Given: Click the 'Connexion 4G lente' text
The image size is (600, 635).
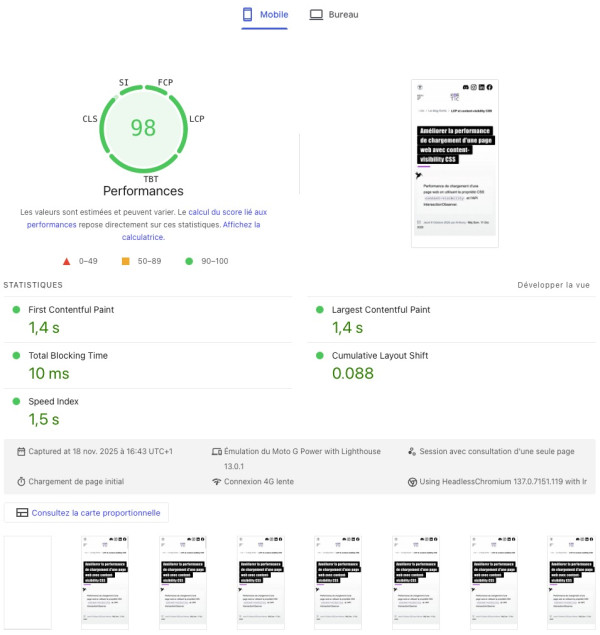Looking at the screenshot, I should tap(259, 482).
